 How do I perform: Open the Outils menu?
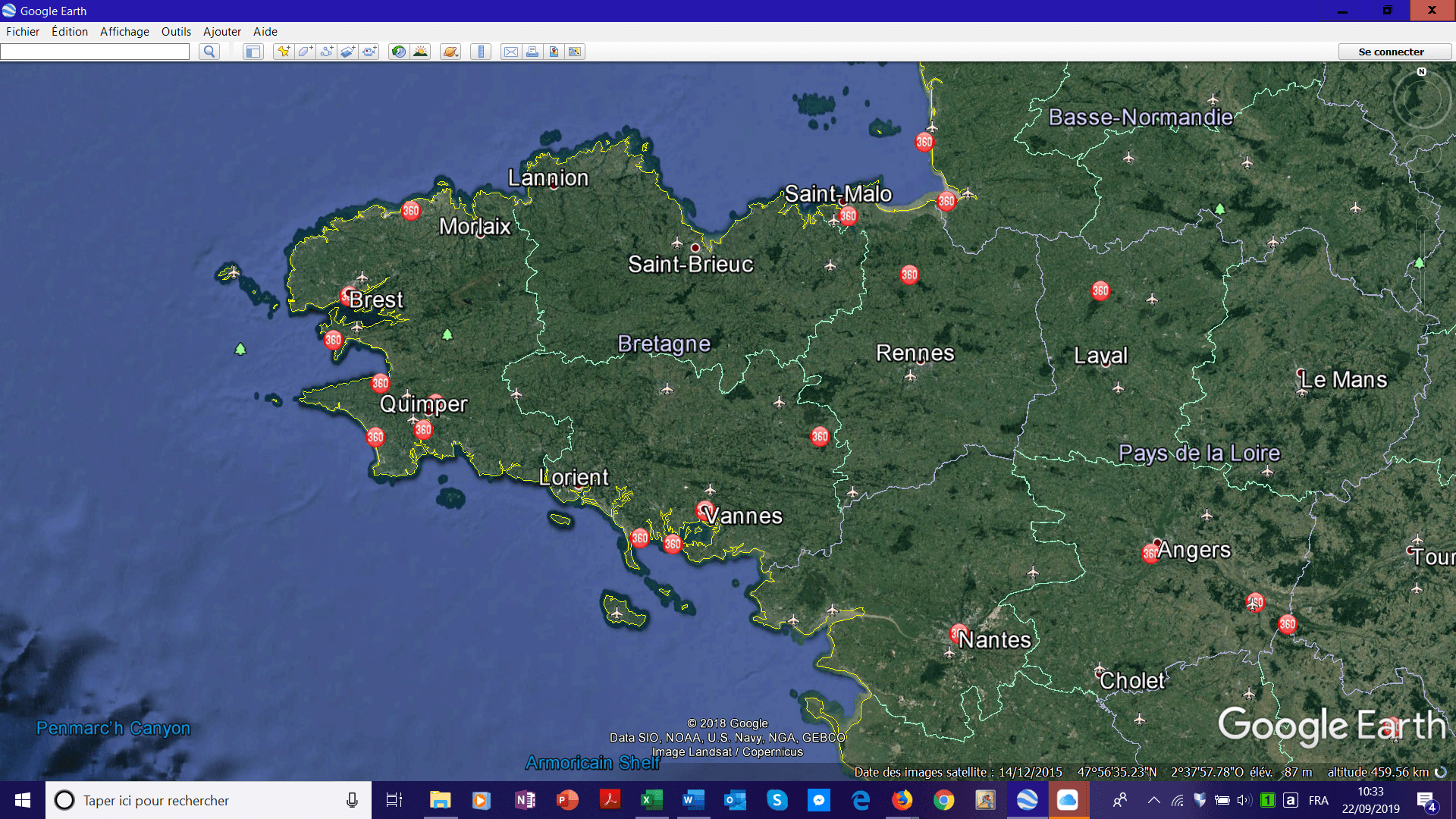point(176,32)
